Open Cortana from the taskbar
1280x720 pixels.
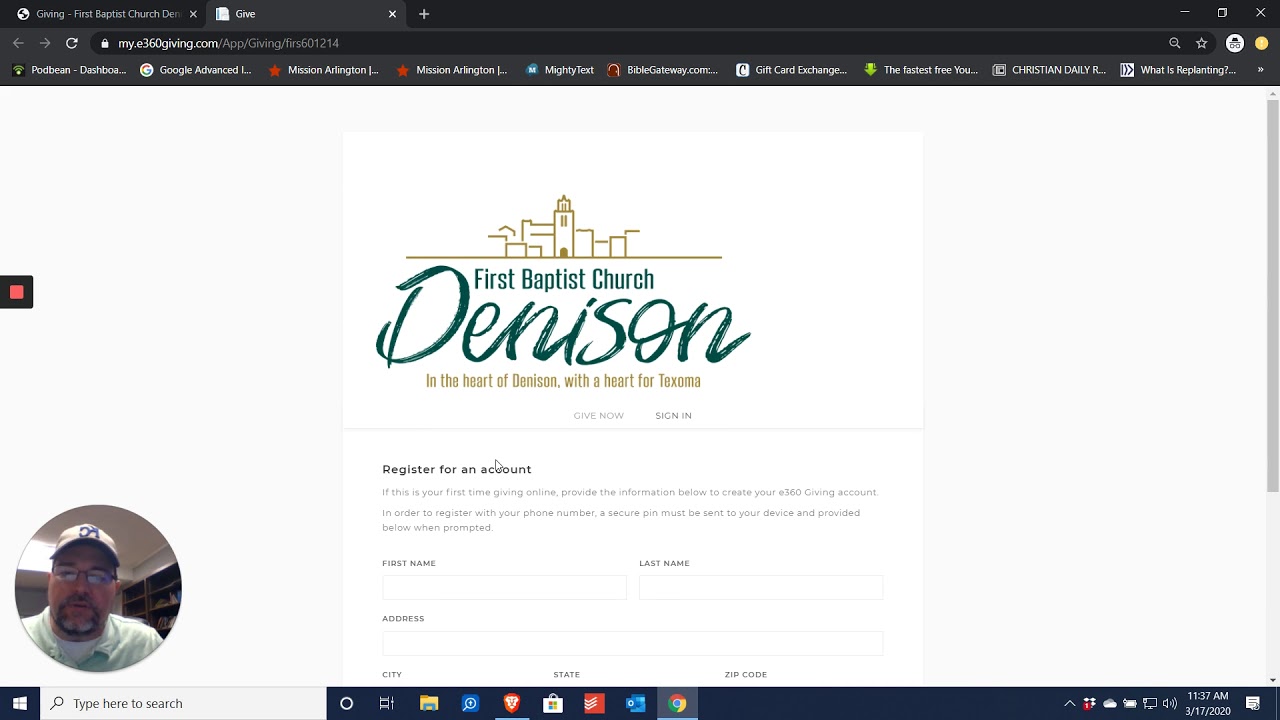tap(346, 703)
